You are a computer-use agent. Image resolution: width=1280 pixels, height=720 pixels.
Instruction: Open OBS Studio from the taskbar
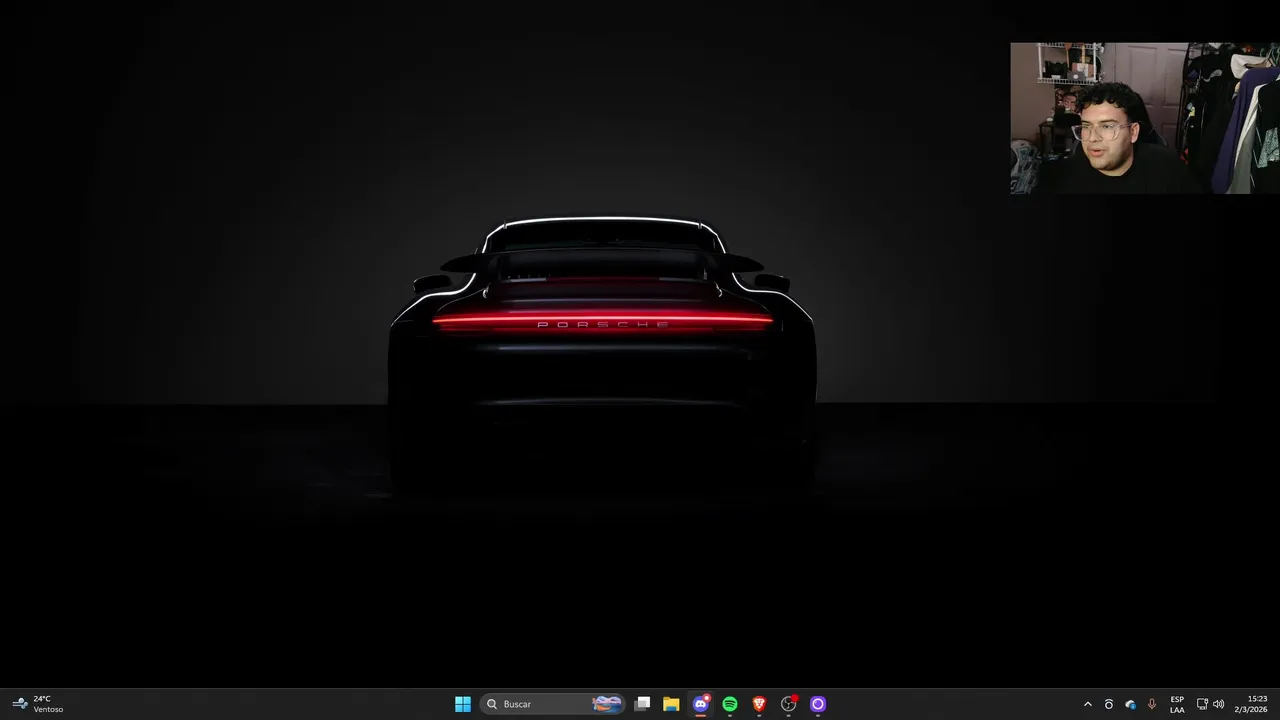point(789,704)
